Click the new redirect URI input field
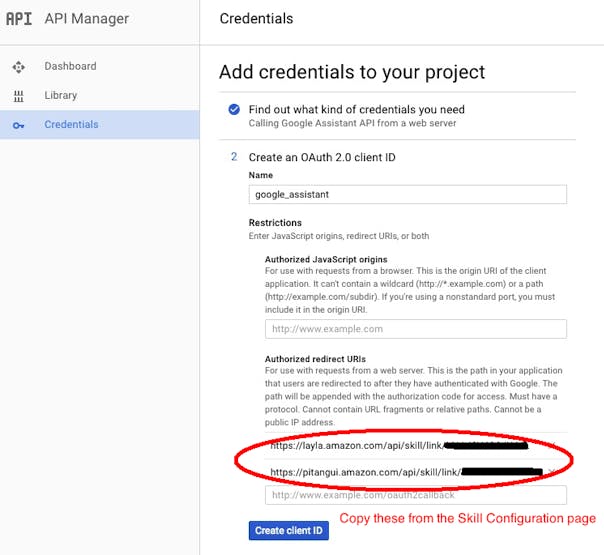Viewport: 604px width, 555px height. [x=416, y=495]
